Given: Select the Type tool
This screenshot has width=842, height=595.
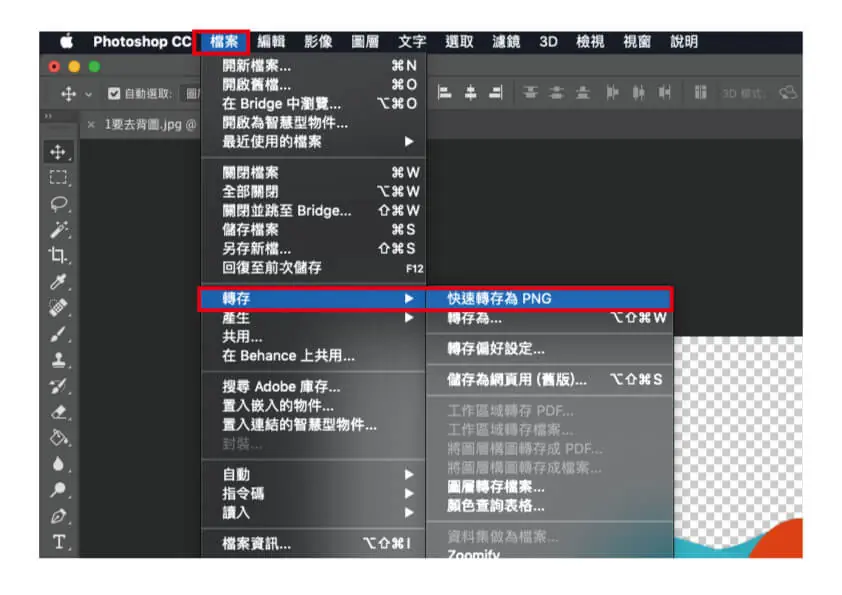Looking at the screenshot, I should 58,542.
